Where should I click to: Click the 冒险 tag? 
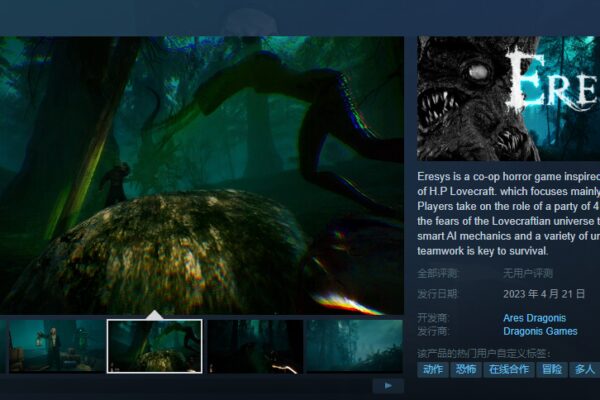tap(551, 369)
